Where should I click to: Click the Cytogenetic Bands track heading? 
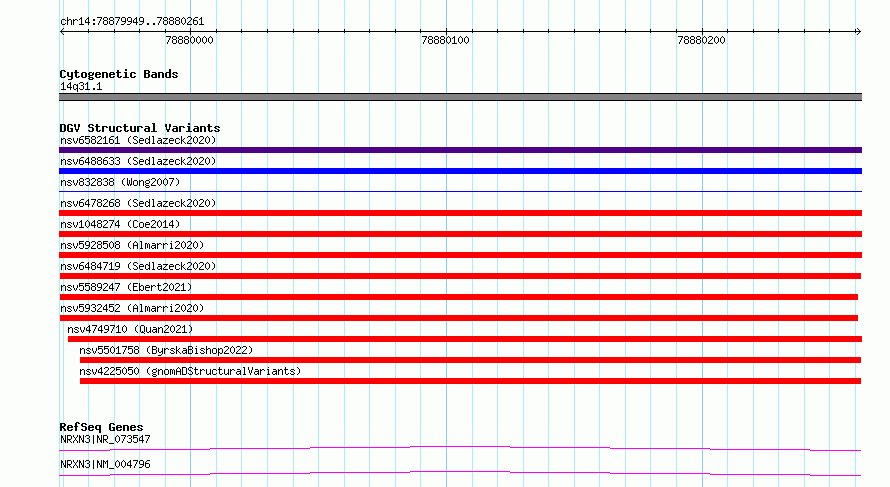click(x=119, y=74)
